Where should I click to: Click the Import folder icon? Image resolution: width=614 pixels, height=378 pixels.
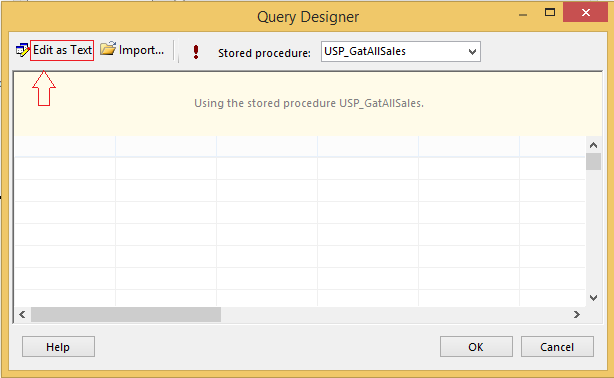108,49
